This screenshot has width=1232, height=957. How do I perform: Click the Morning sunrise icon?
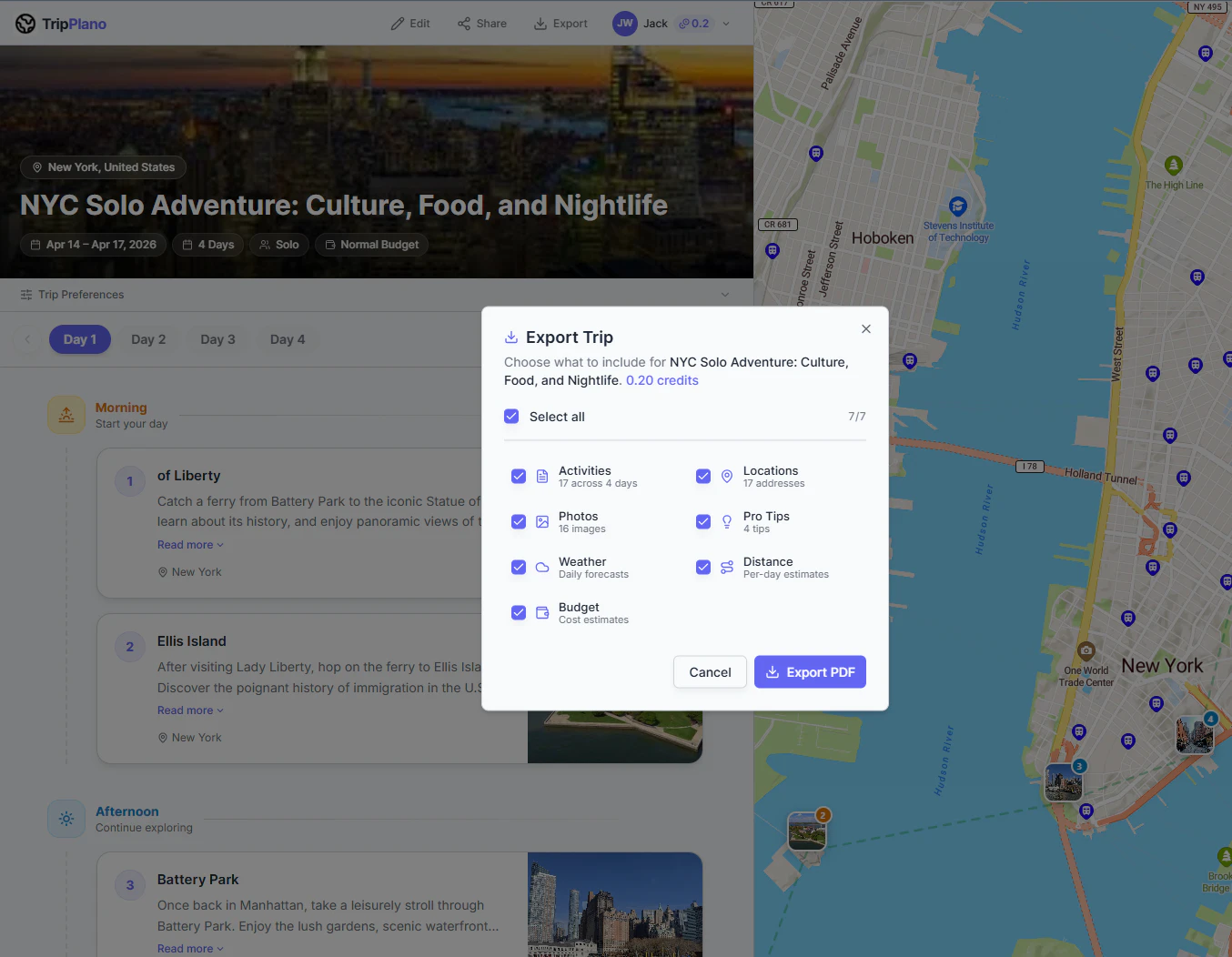tap(66, 414)
